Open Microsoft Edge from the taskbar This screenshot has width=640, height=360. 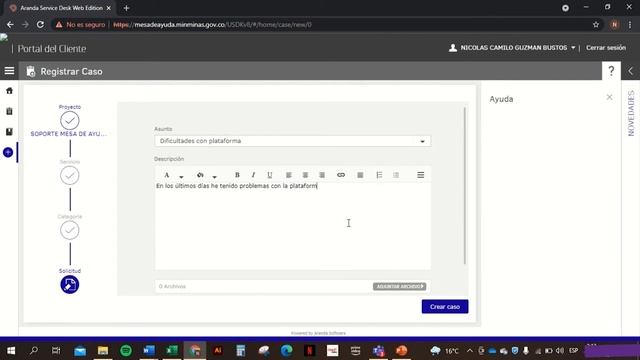(x=287, y=351)
